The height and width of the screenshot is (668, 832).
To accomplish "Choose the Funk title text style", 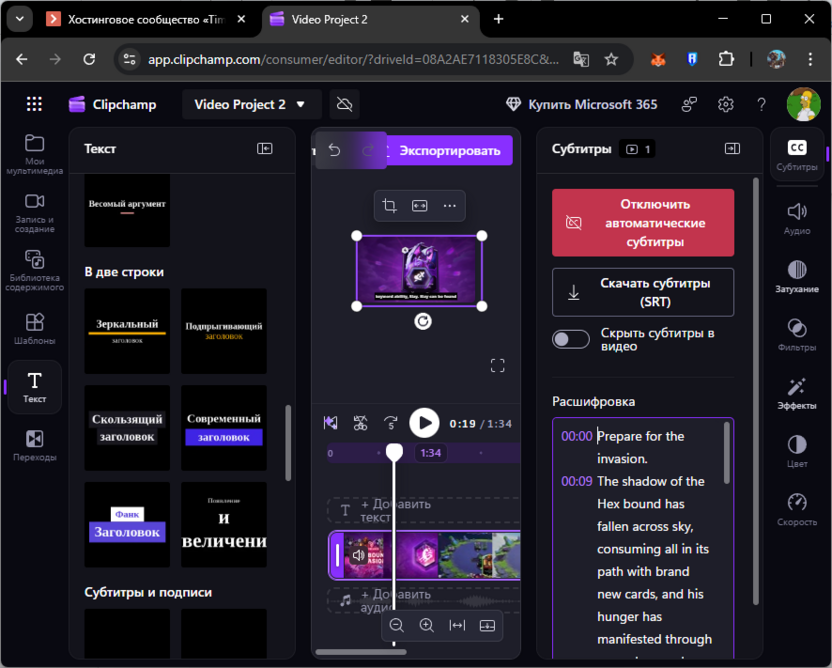I will 127,525.
